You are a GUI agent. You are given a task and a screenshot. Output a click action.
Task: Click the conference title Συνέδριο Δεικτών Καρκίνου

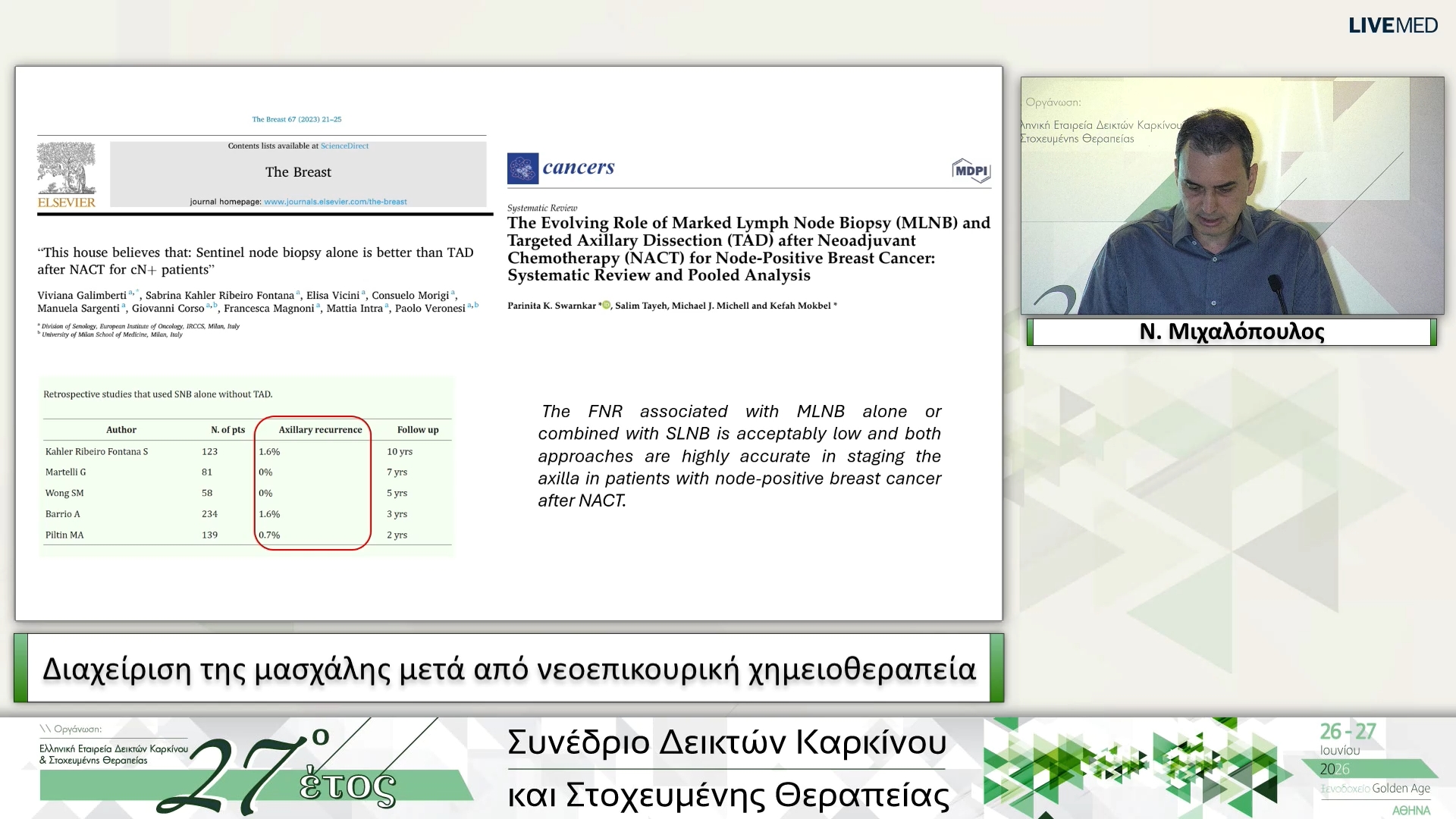pyautogui.click(x=727, y=742)
